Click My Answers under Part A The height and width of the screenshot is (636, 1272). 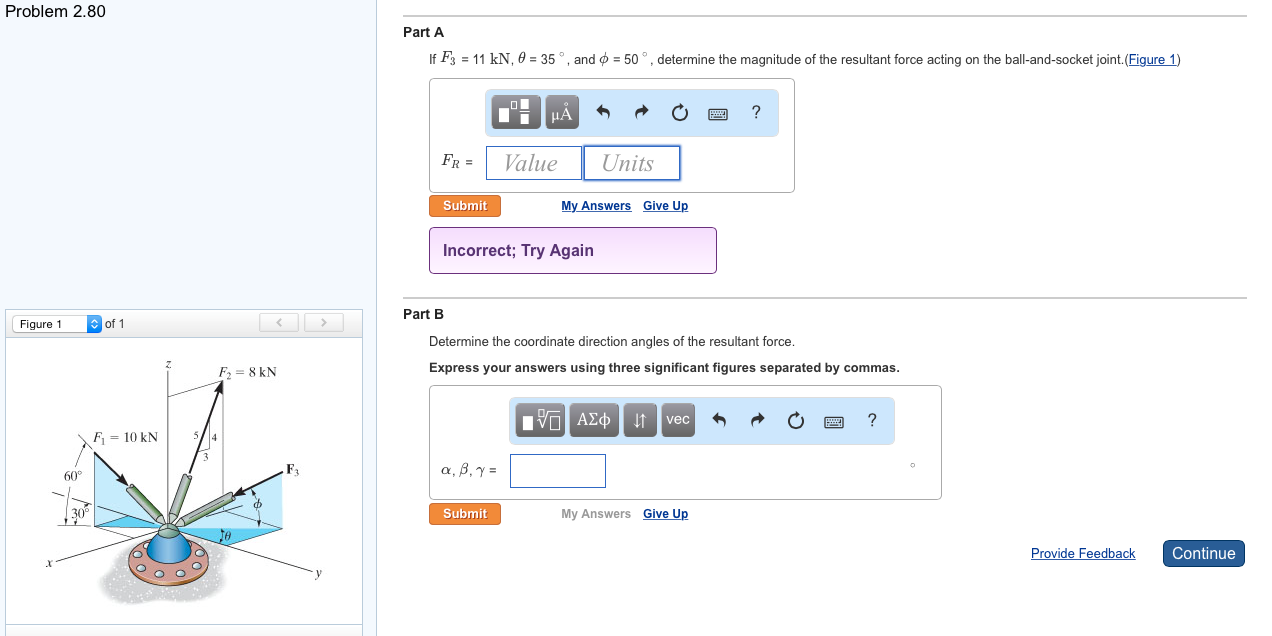coord(596,205)
